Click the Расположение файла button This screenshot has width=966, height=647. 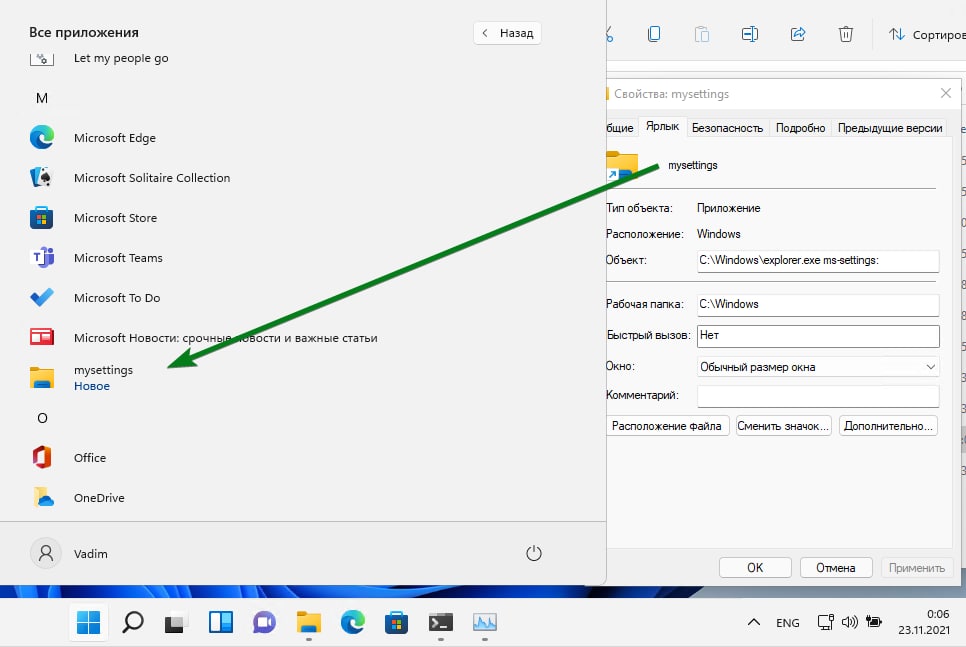pos(667,426)
